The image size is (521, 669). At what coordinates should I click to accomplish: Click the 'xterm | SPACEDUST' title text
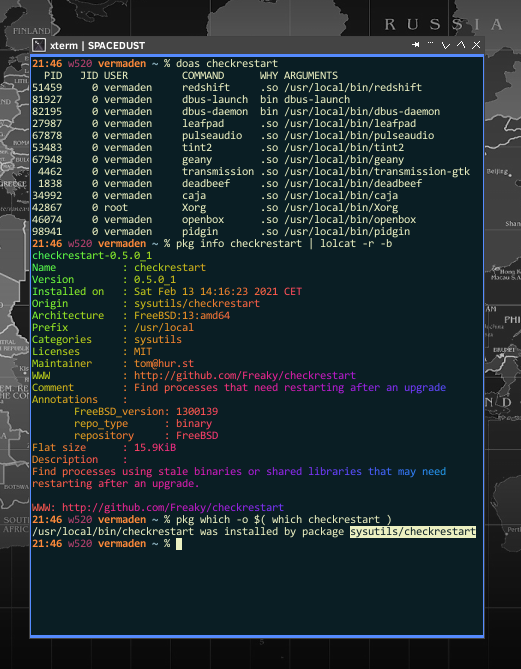coord(97,46)
